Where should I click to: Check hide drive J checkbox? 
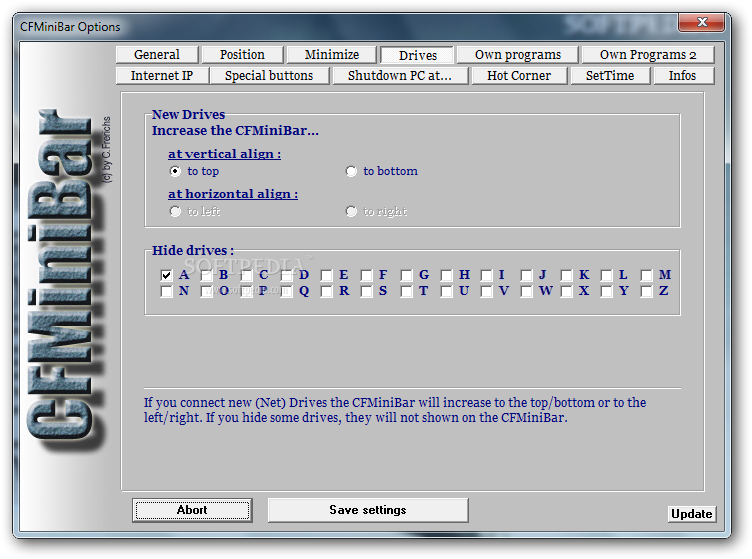pyautogui.click(x=526, y=275)
